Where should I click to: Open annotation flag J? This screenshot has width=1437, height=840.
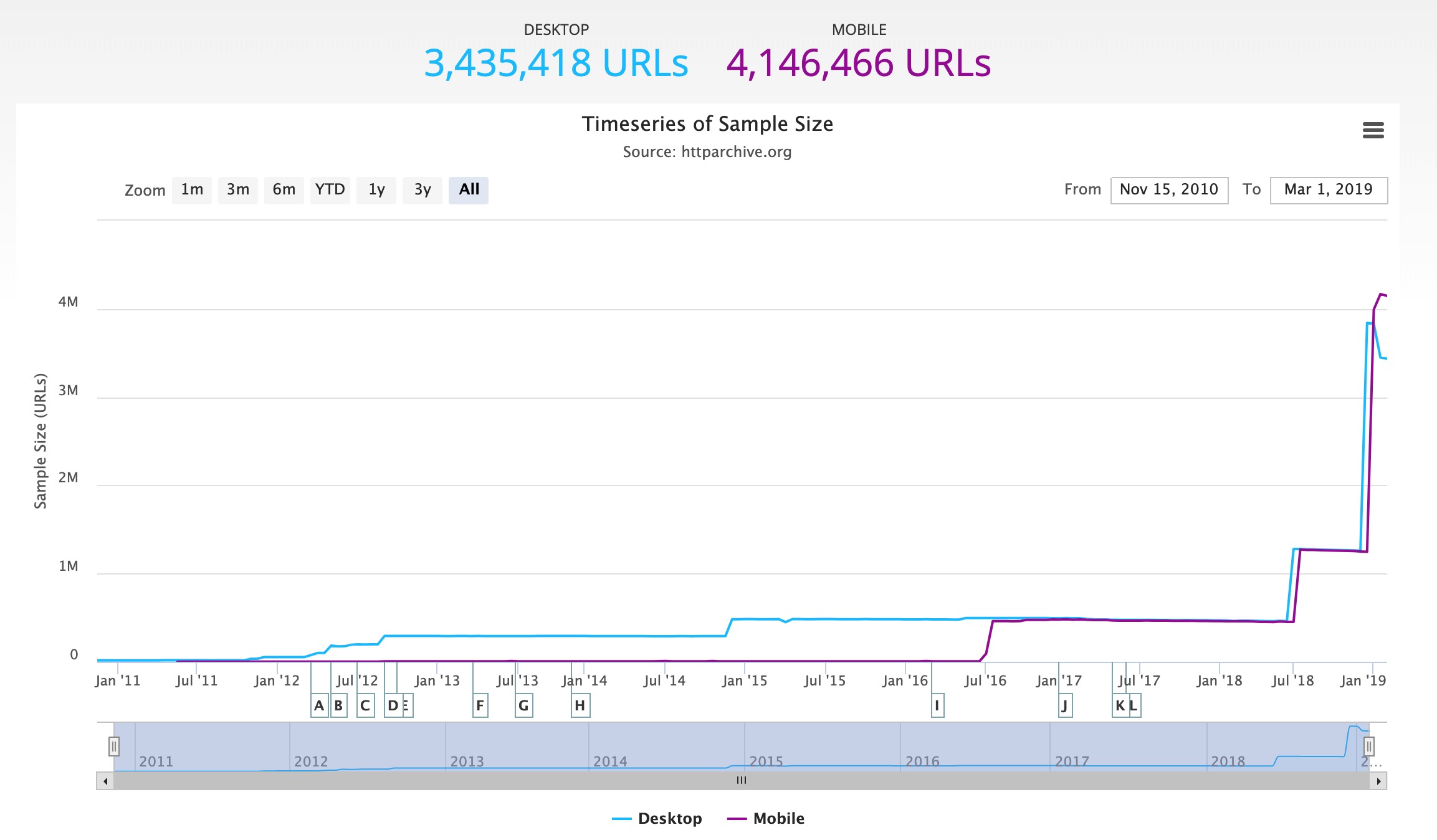tap(1065, 705)
